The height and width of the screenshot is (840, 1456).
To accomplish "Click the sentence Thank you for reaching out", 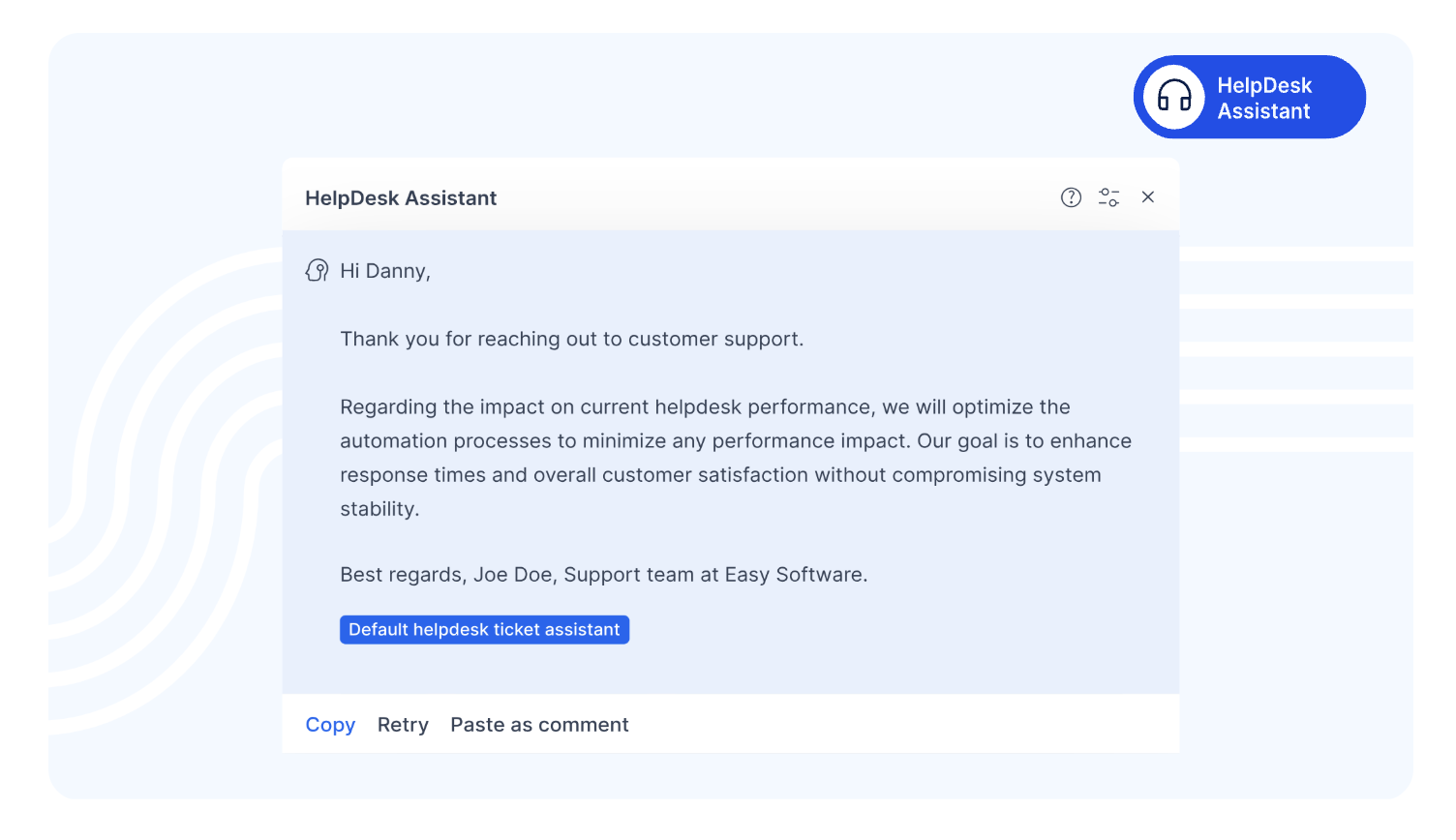I will point(572,339).
